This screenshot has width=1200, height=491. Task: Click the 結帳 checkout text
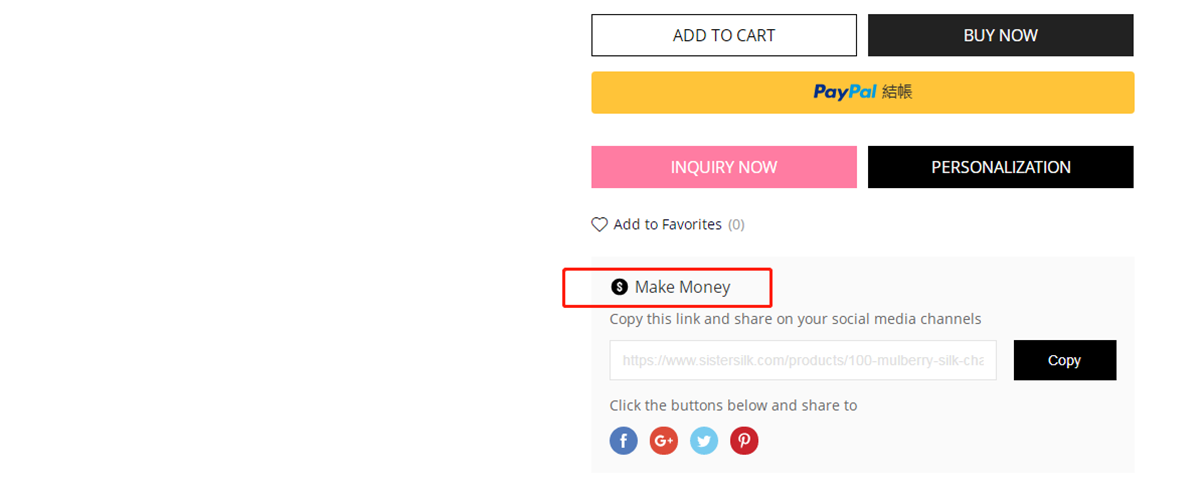[897, 92]
